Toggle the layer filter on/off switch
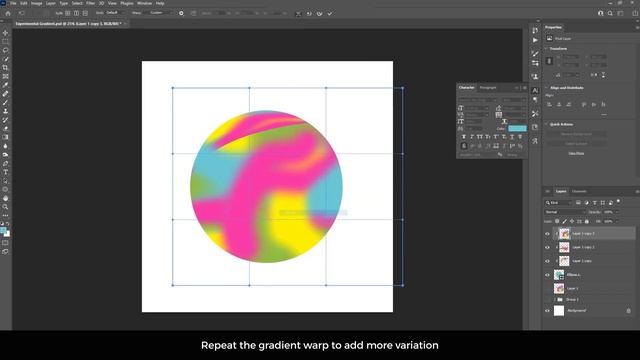The width and height of the screenshot is (640, 360). (x=619, y=202)
